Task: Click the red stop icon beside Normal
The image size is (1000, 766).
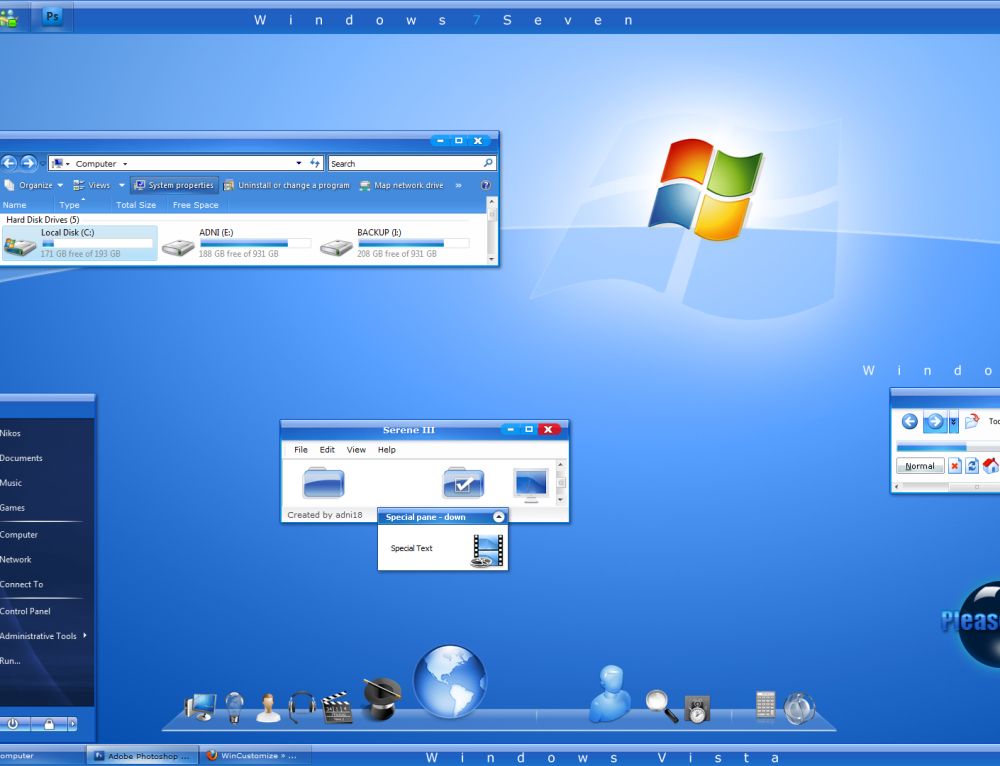Action: point(954,466)
